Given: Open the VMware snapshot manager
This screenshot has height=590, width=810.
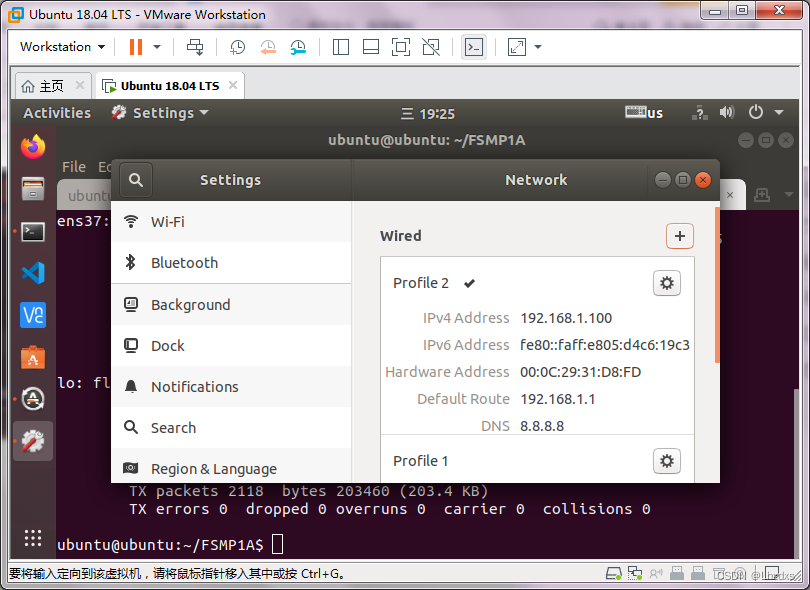Looking at the screenshot, I should pos(298,47).
